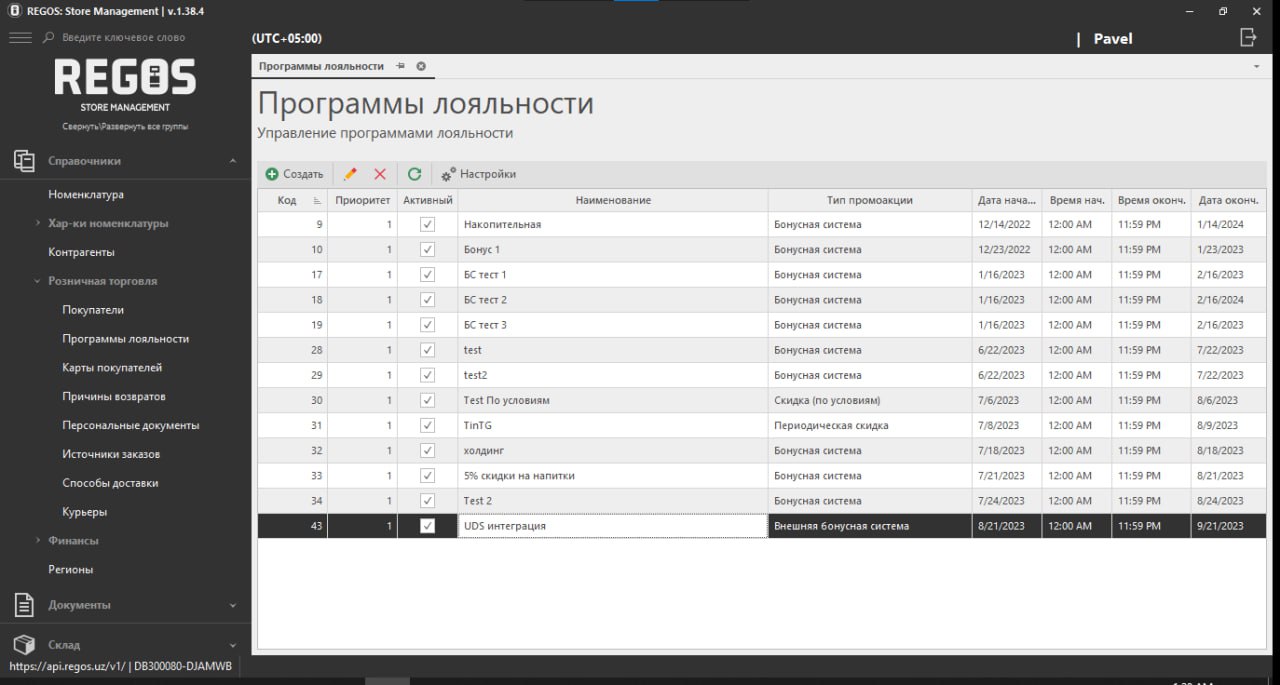Select Программы лояльности in the sidebar
The width and height of the screenshot is (1280, 685).
pyautogui.click(x=125, y=339)
